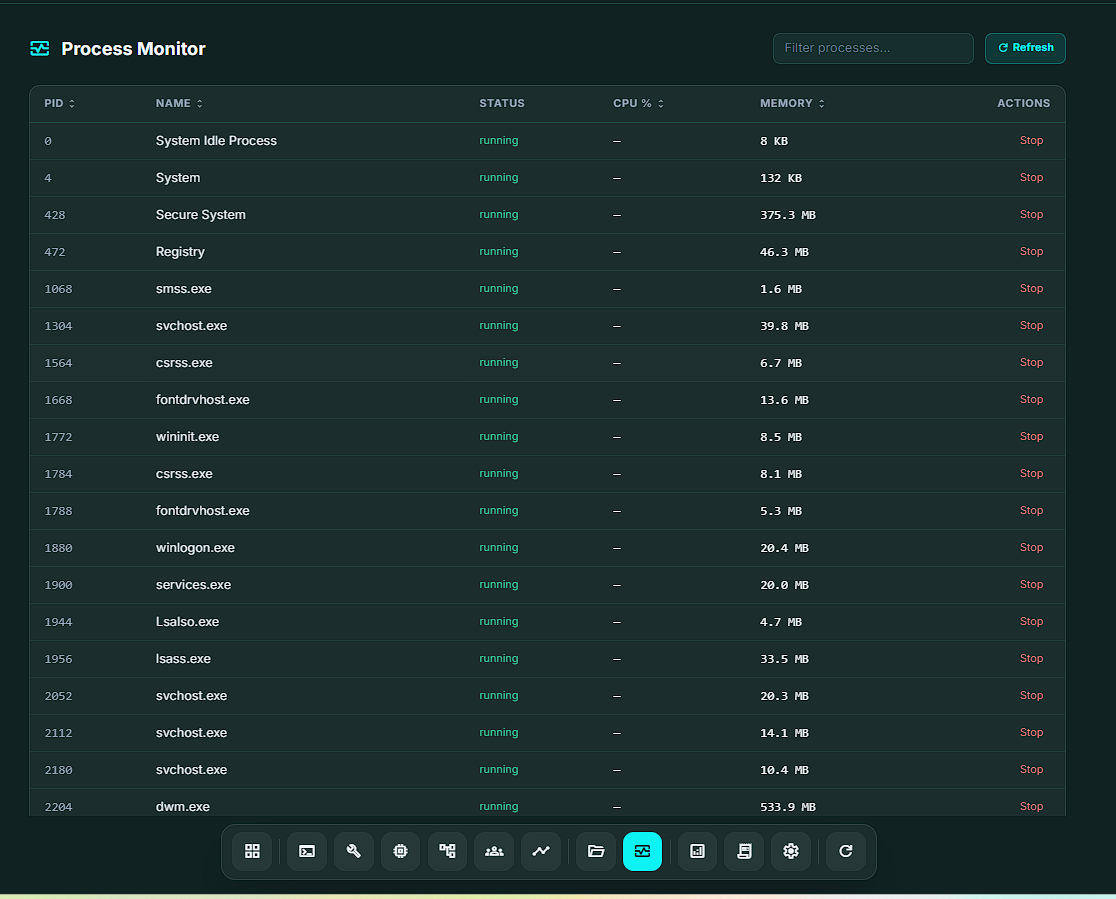This screenshot has width=1116, height=899.
Task: Click the Filter processes input field
Action: coord(872,48)
